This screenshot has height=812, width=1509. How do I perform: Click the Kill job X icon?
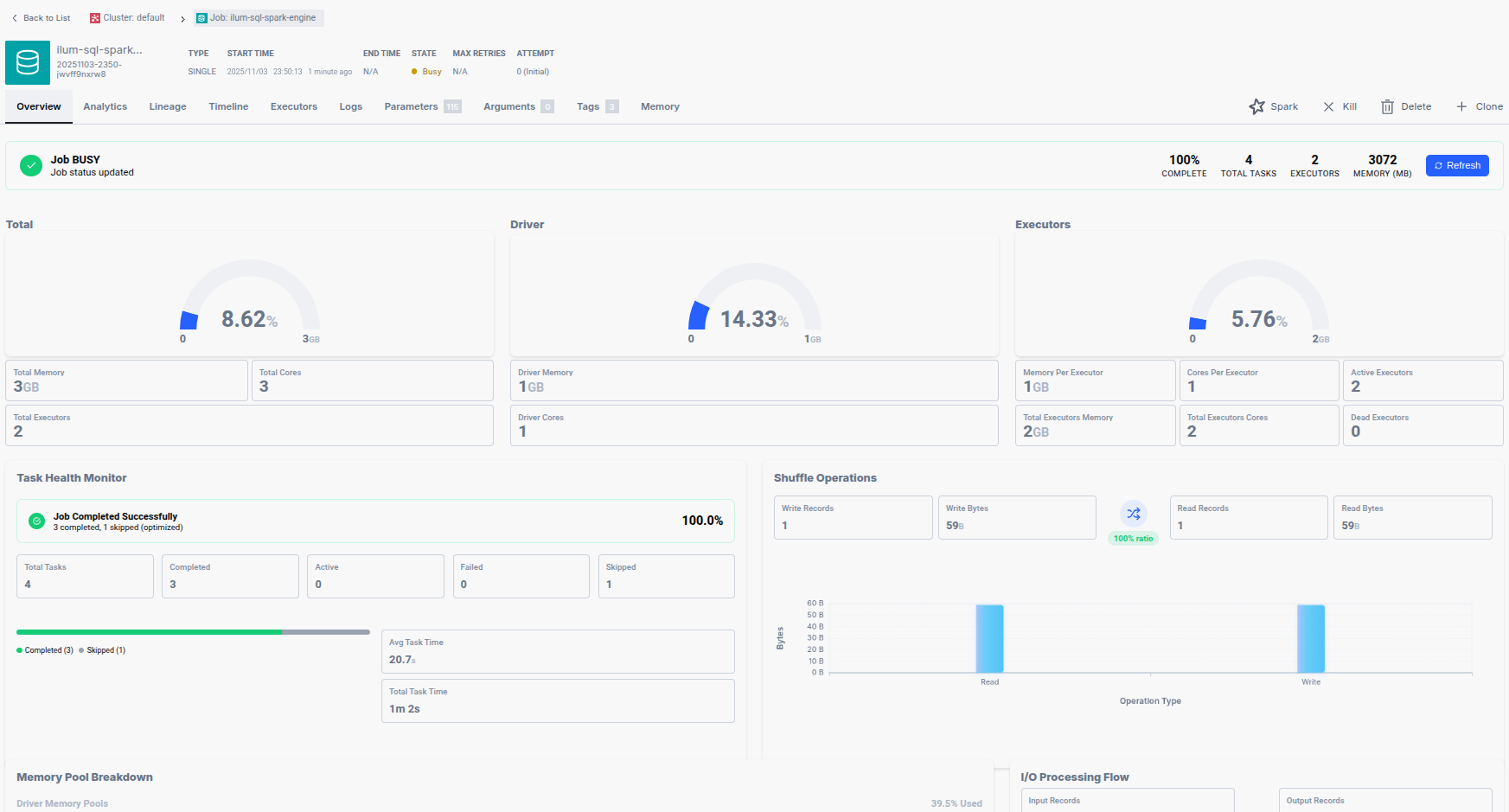coord(1328,106)
